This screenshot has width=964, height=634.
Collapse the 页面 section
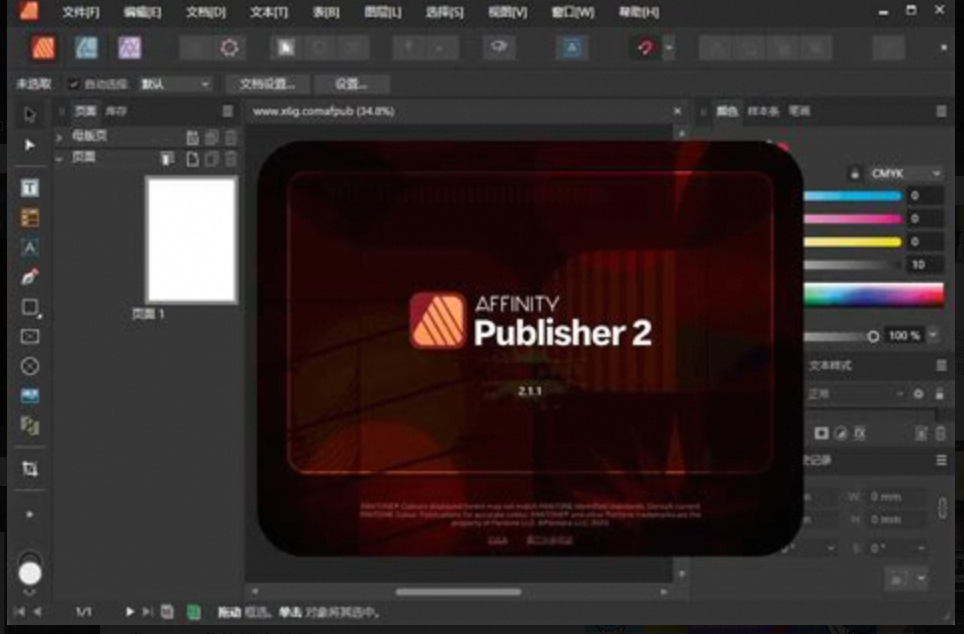point(60,159)
